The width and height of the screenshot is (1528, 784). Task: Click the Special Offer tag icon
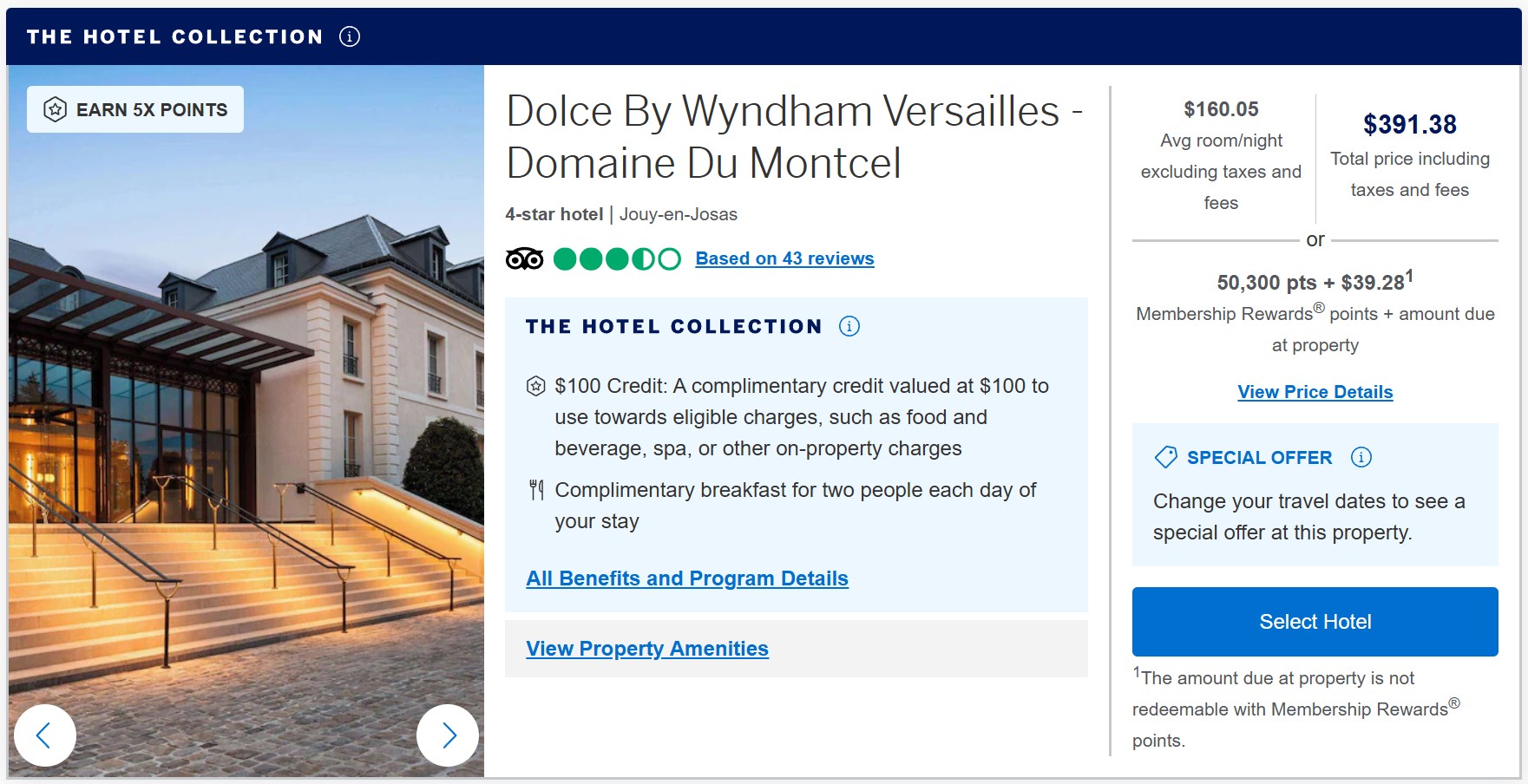tap(1165, 457)
